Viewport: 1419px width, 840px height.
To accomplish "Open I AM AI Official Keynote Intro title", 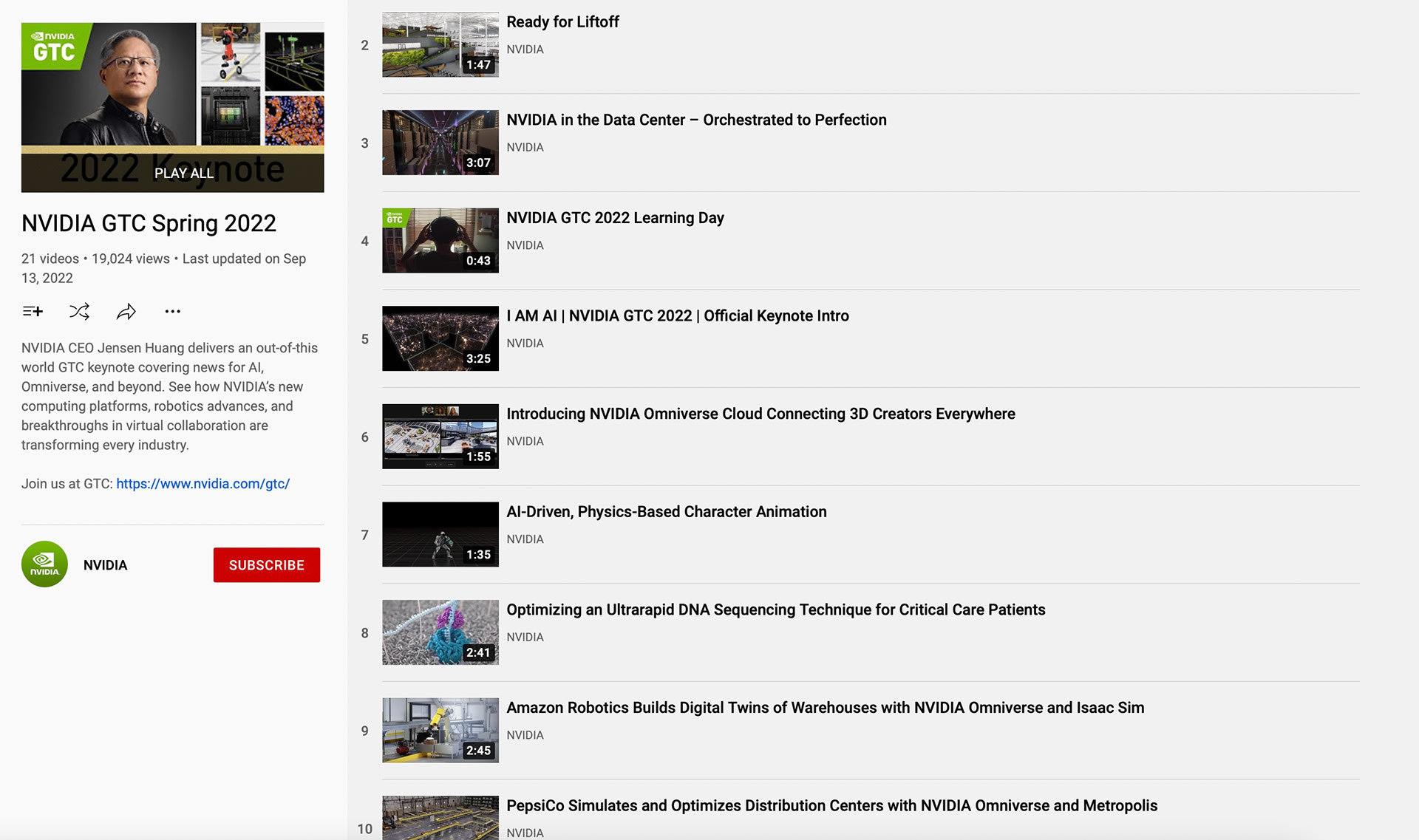I will [678, 316].
